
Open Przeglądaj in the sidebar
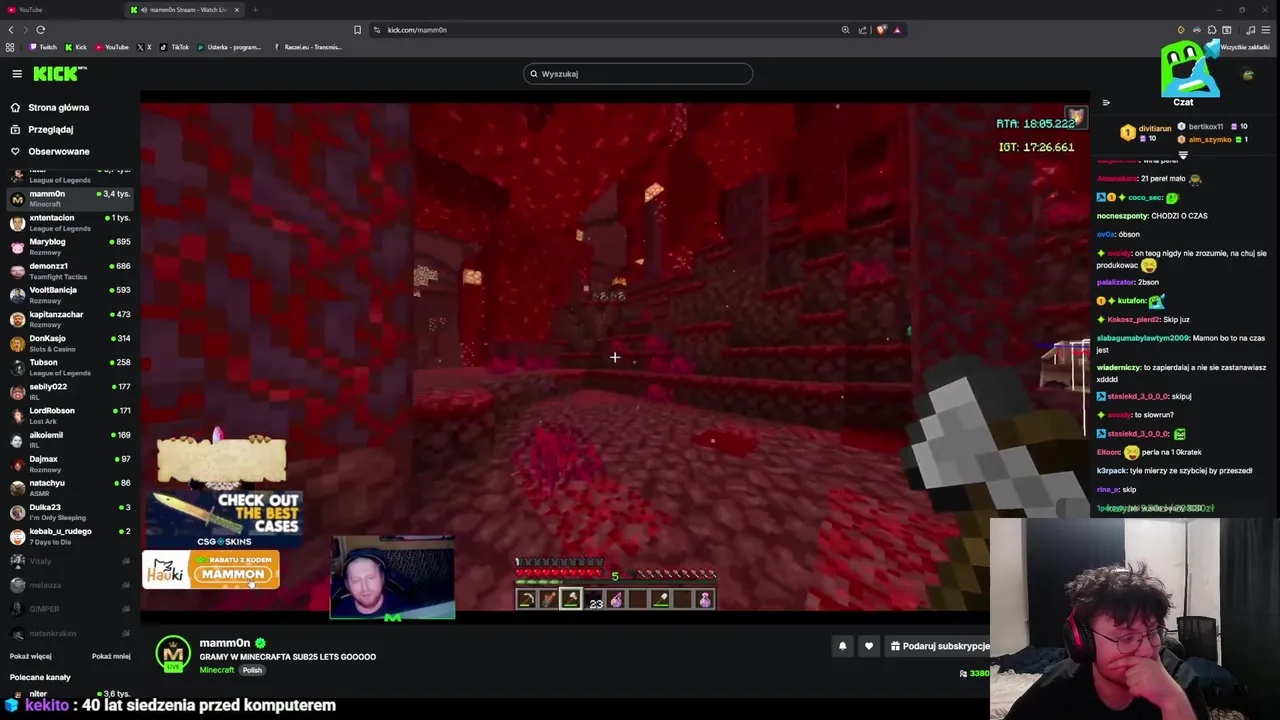point(42,129)
